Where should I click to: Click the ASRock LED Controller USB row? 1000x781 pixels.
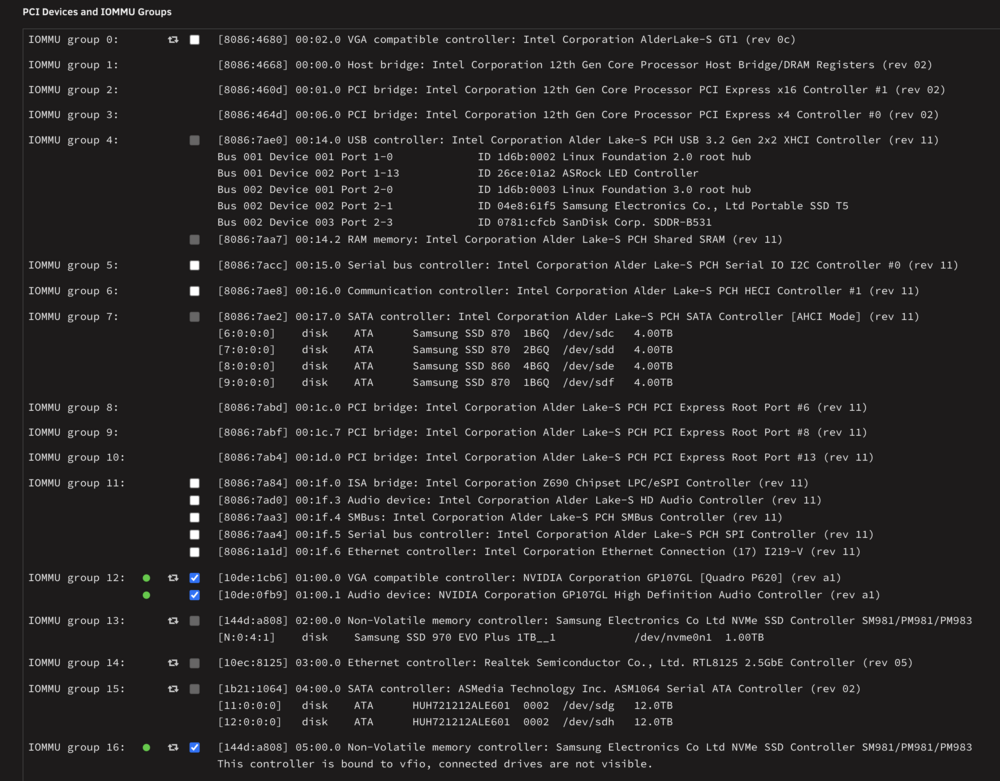point(457,173)
